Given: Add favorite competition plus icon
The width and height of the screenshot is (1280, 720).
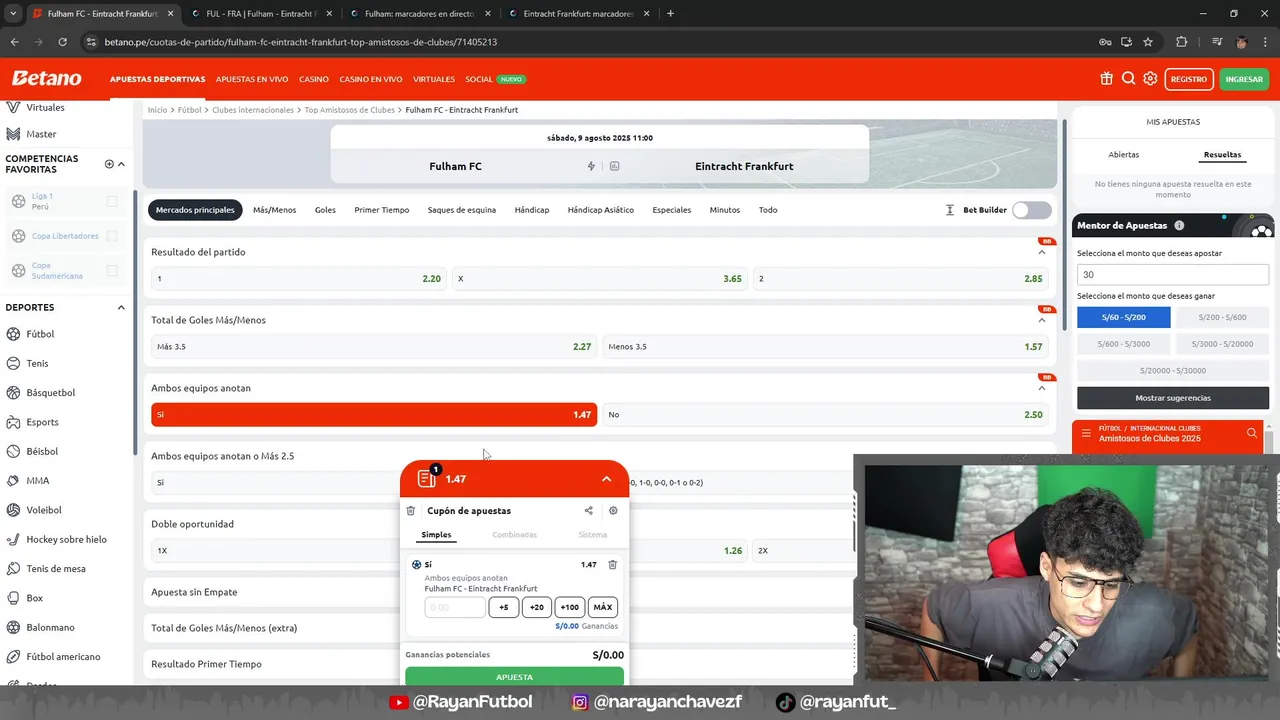Looking at the screenshot, I should pyautogui.click(x=109, y=164).
